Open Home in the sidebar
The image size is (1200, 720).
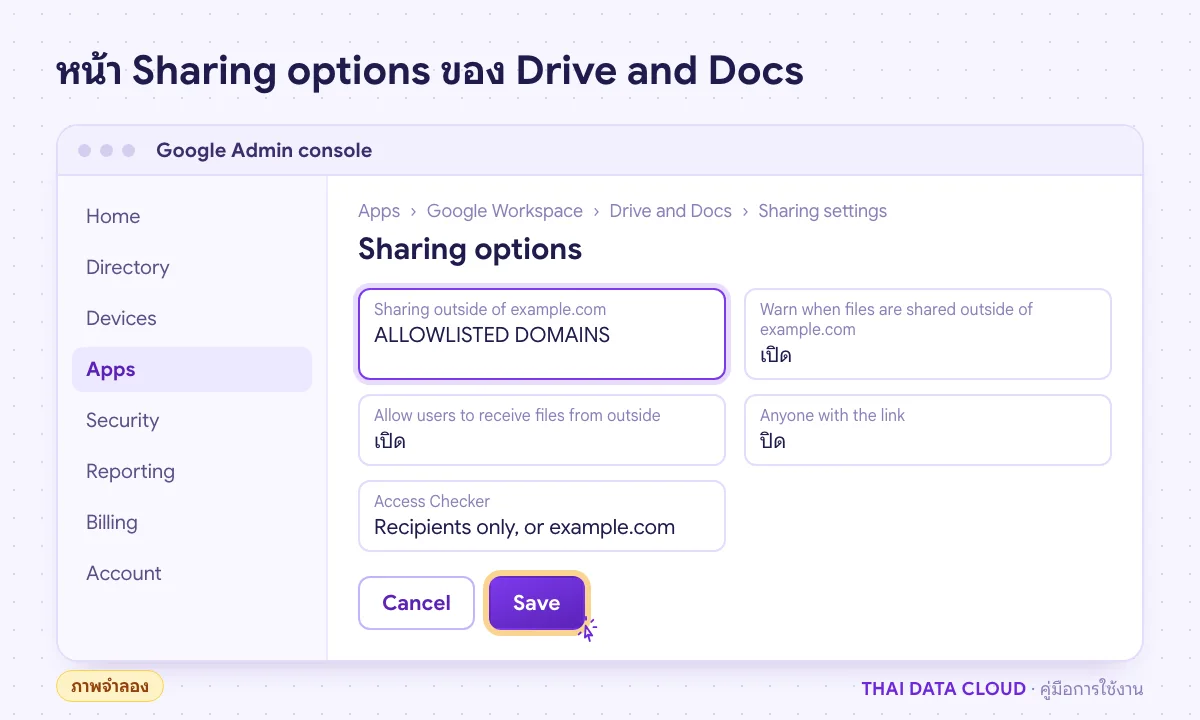pos(191,216)
